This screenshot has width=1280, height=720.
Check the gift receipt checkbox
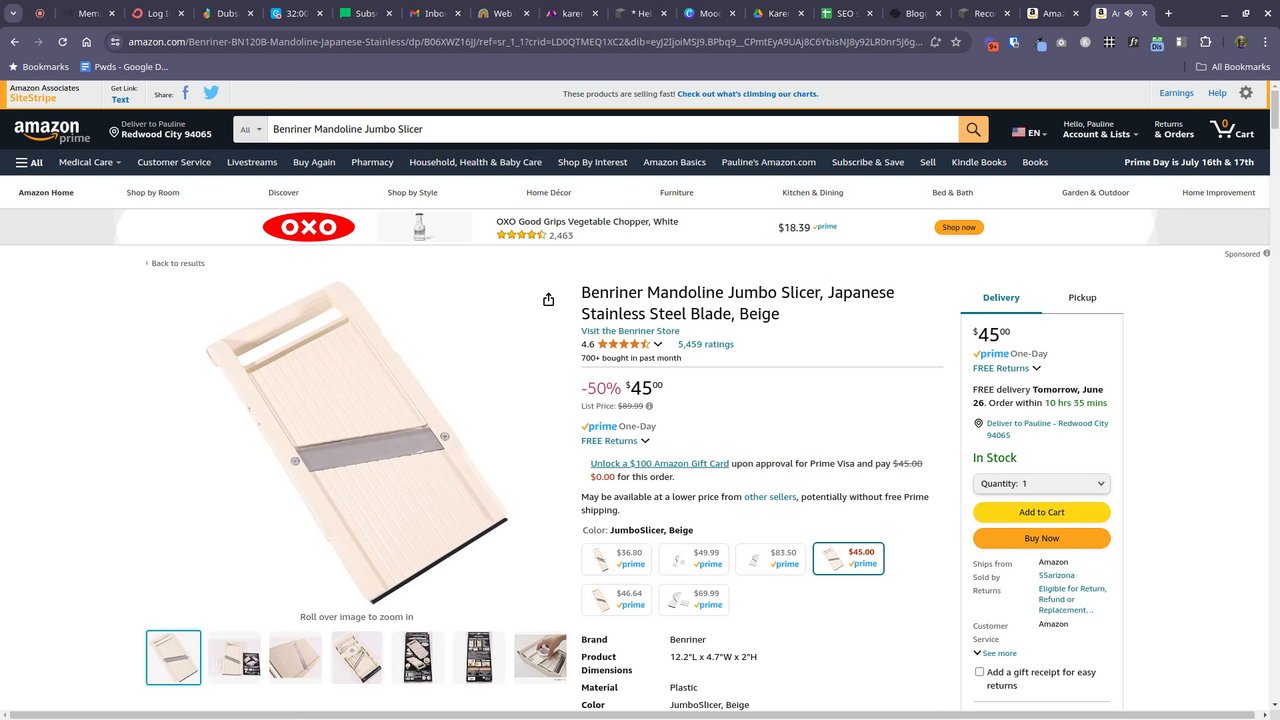[979, 672]
